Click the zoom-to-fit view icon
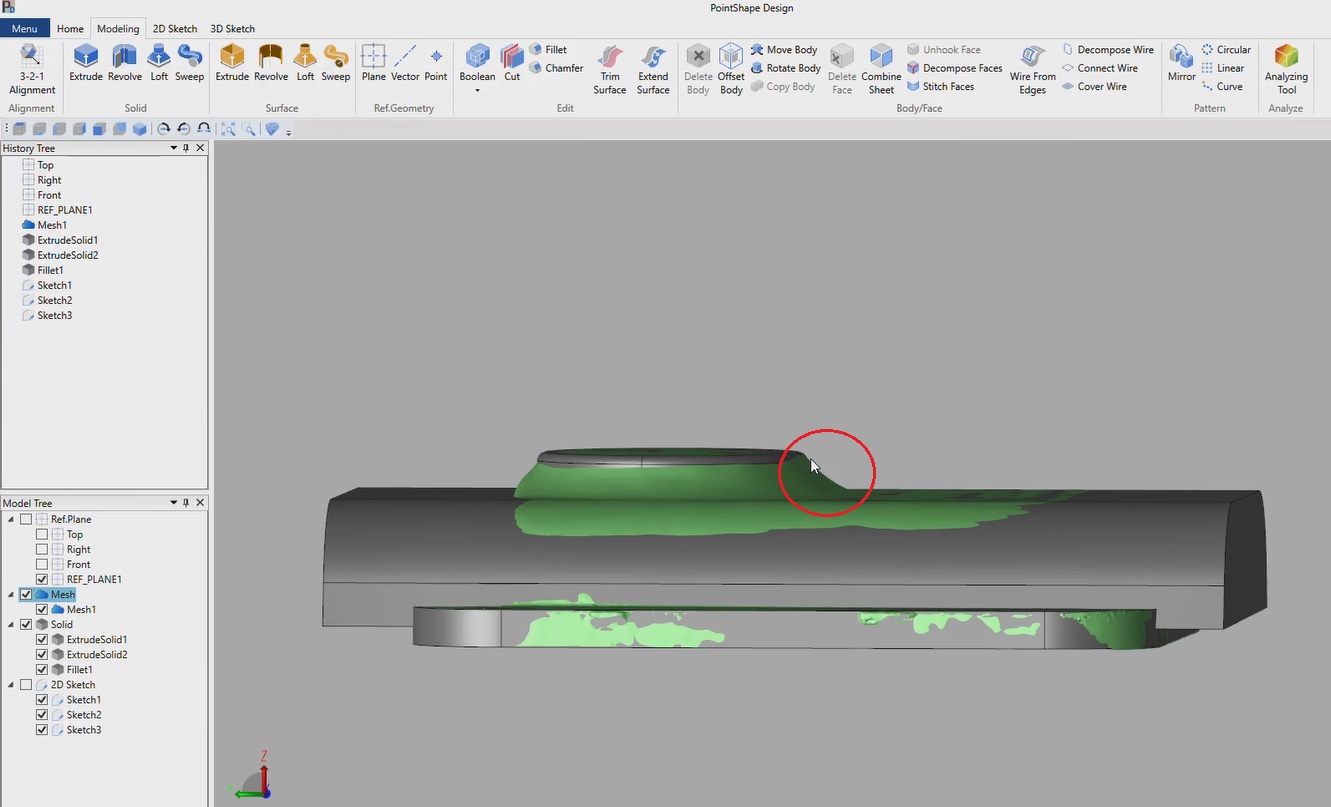Screen dimensions: 1331x807 228,129
